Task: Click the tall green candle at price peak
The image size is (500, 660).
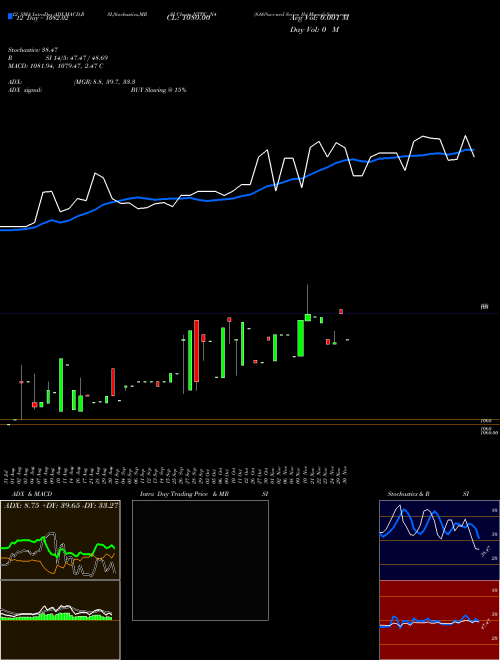Action: click(301, 338)
